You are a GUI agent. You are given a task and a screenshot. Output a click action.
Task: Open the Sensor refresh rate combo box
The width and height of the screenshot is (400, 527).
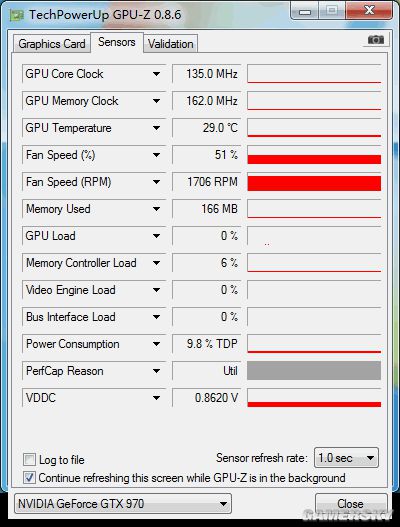pyautogui.click(x=346, y=458)
